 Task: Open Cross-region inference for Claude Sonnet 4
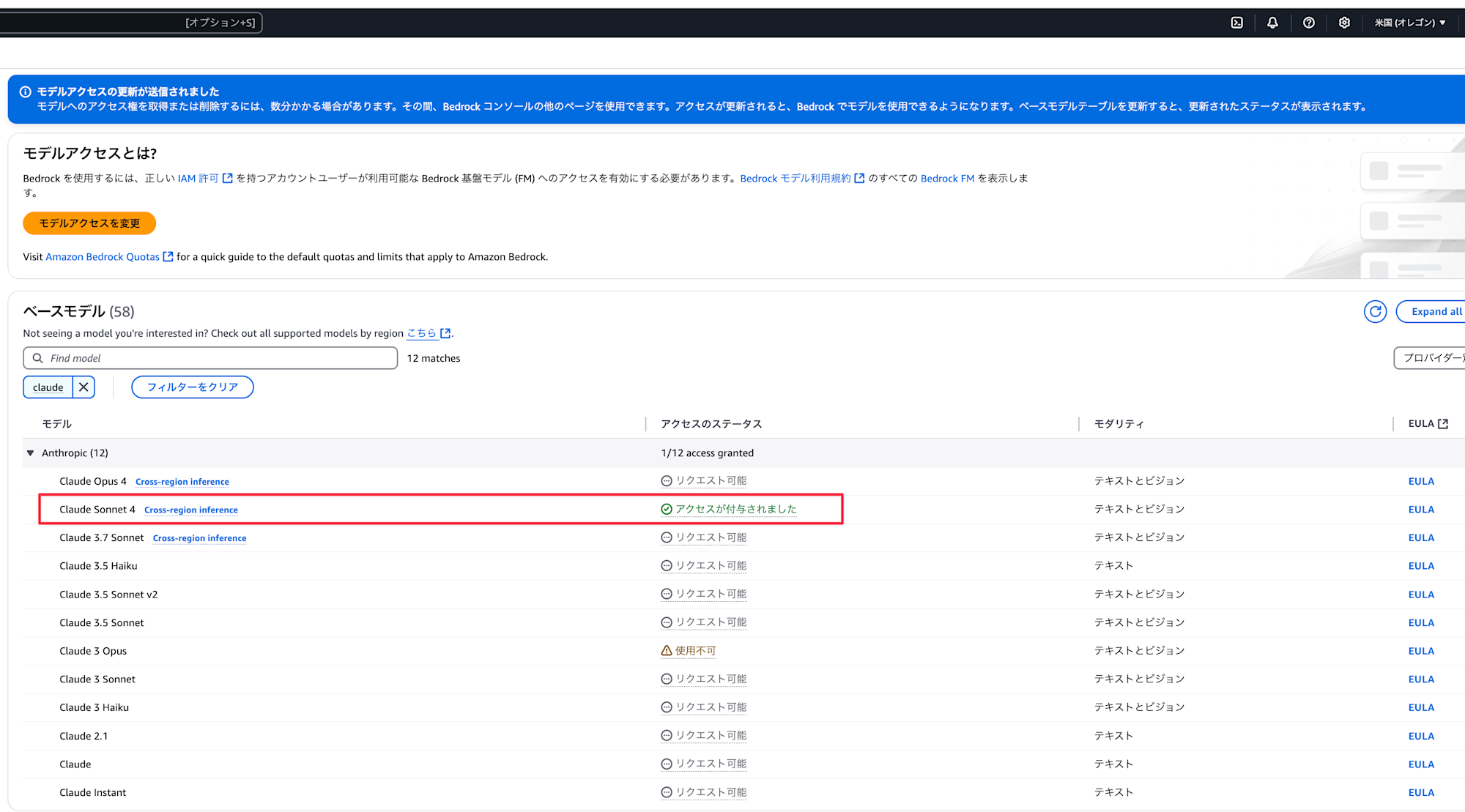(x=191, y=510)
